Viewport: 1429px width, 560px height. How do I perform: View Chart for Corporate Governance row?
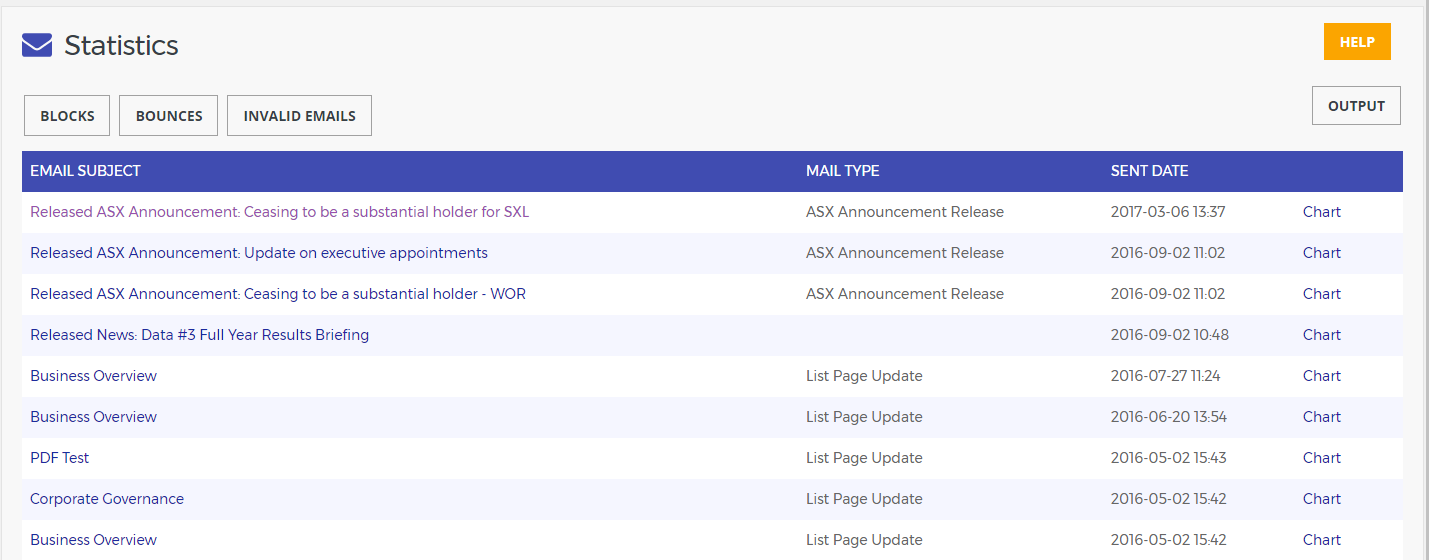pos(1321,499)
